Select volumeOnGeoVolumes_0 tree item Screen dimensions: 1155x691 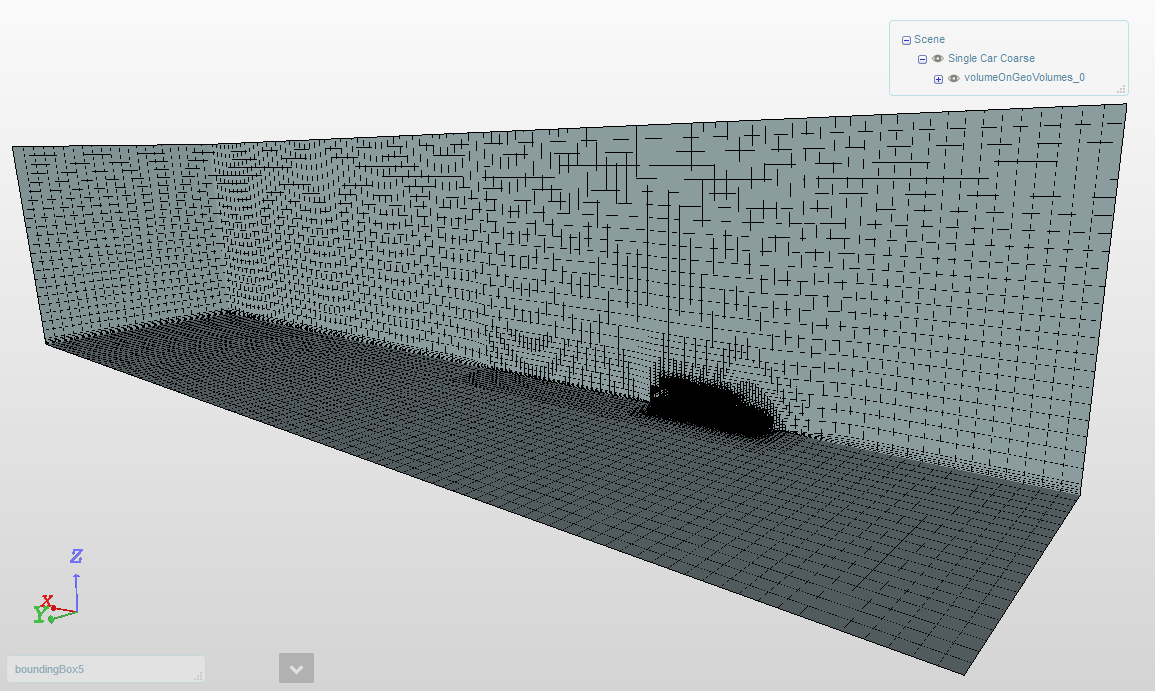1024,77
